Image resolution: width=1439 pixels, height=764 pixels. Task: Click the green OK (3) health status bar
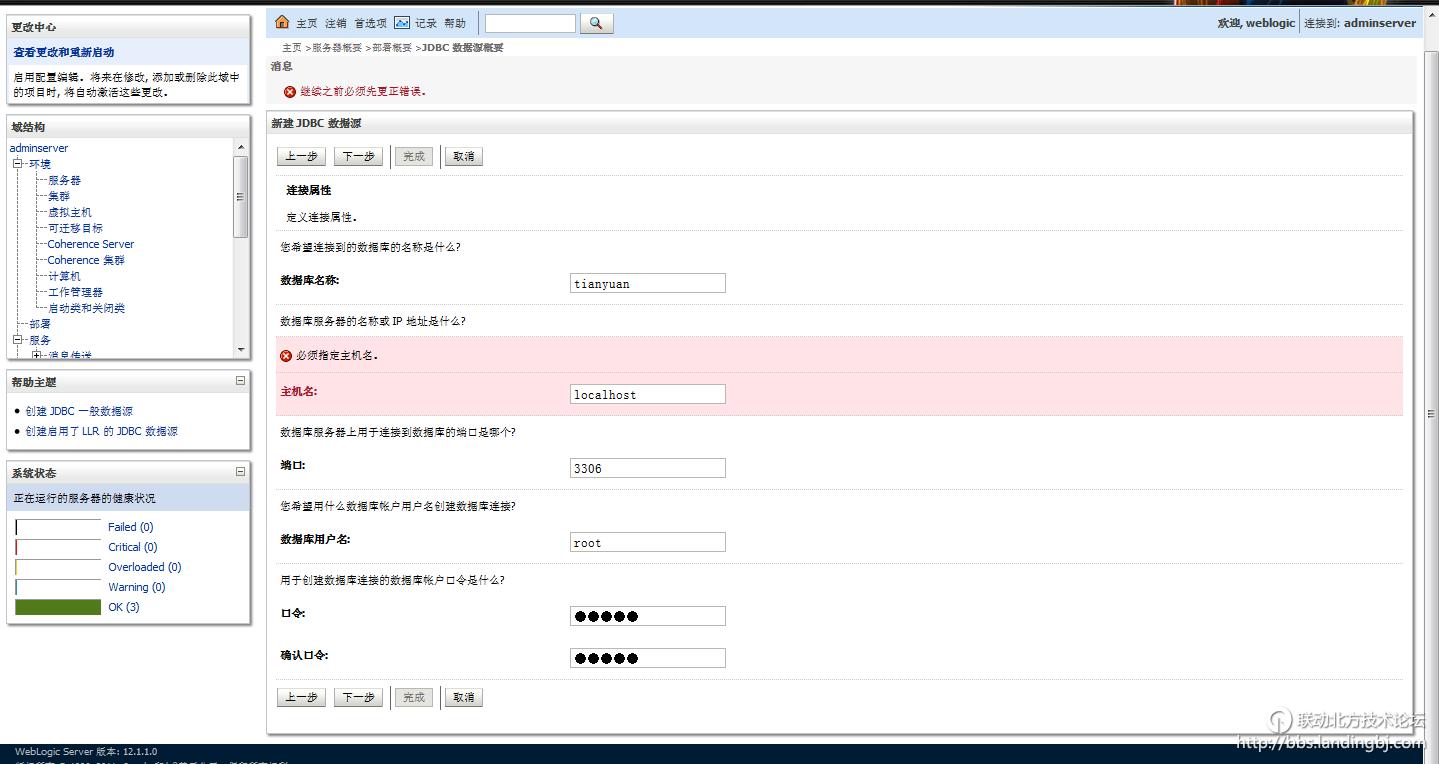point(57,607)
